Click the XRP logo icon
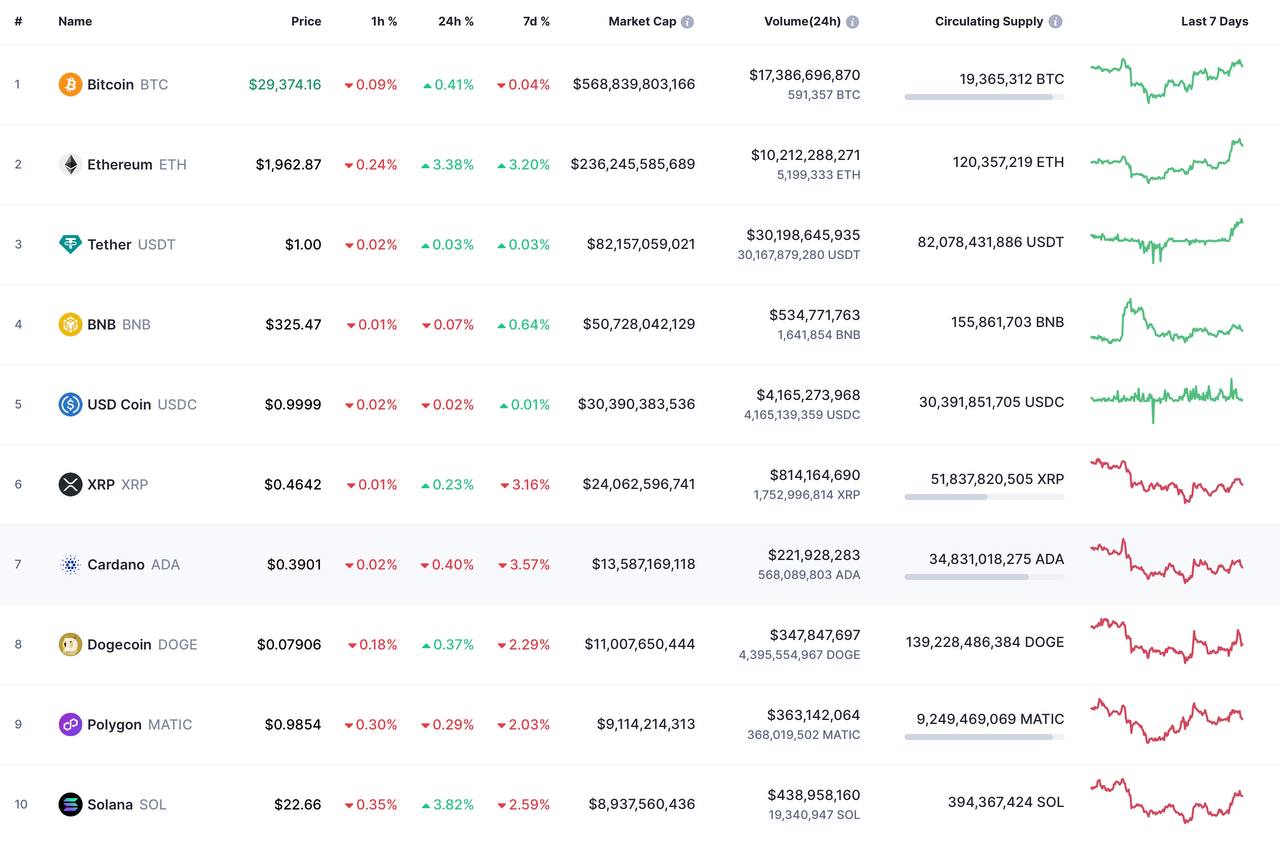The height and width of the screenshot is (844, 1280). (70, 484)
